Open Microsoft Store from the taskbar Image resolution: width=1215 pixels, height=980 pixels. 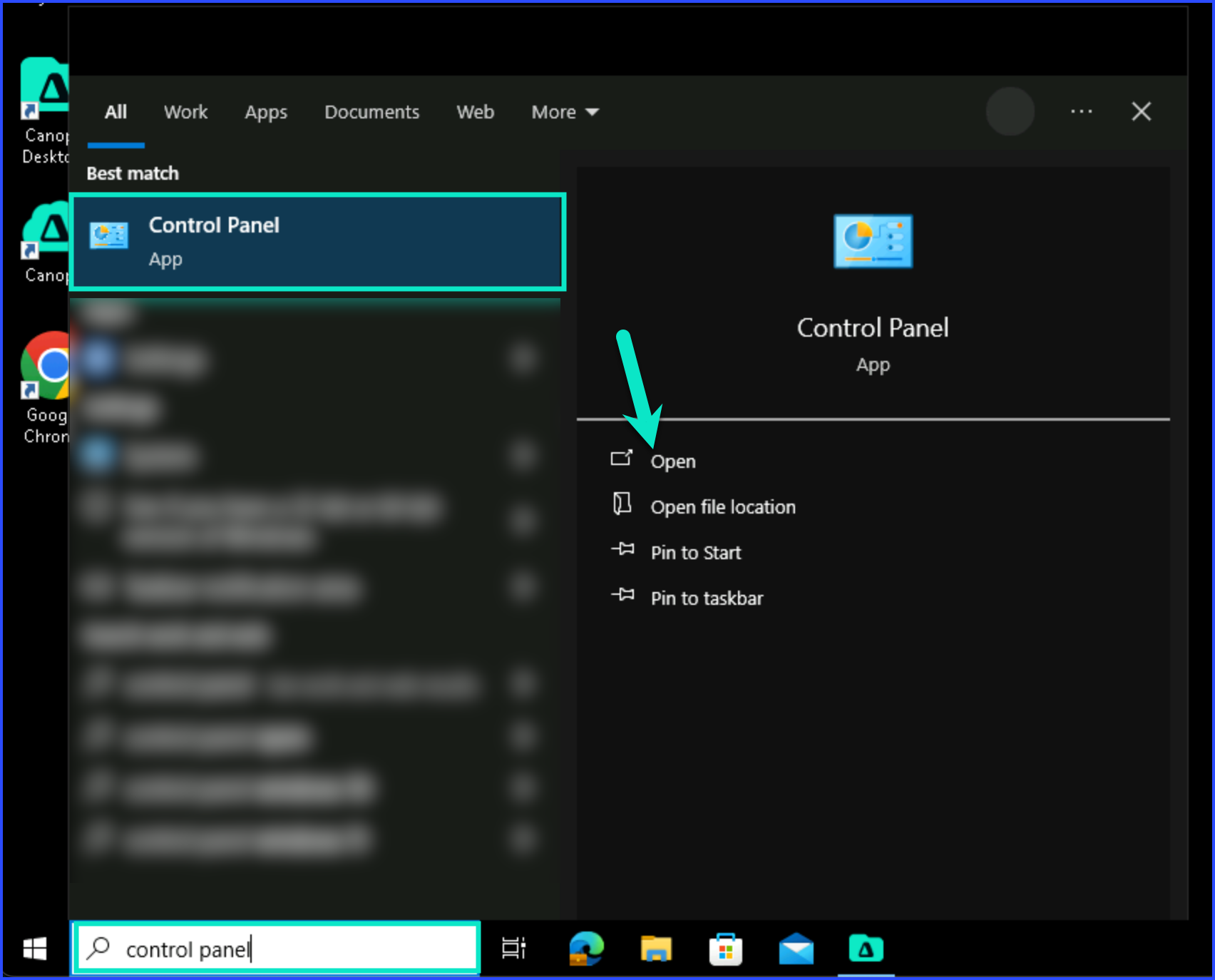[x=726, y=949]
